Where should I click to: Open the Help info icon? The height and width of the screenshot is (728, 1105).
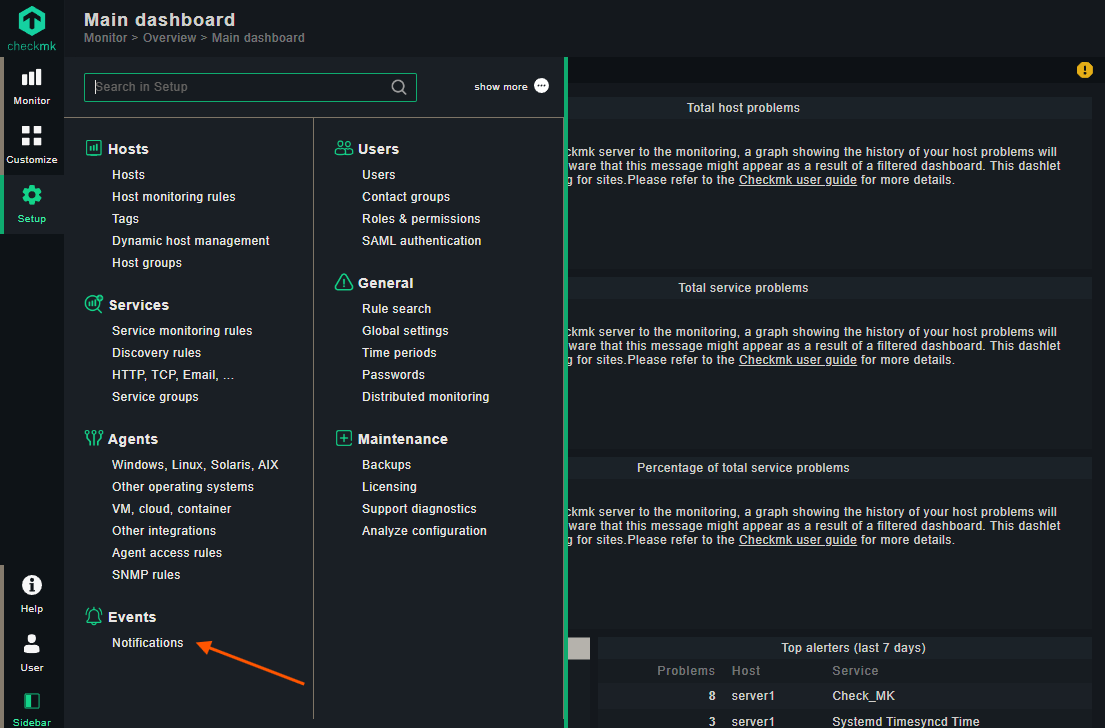32,585
